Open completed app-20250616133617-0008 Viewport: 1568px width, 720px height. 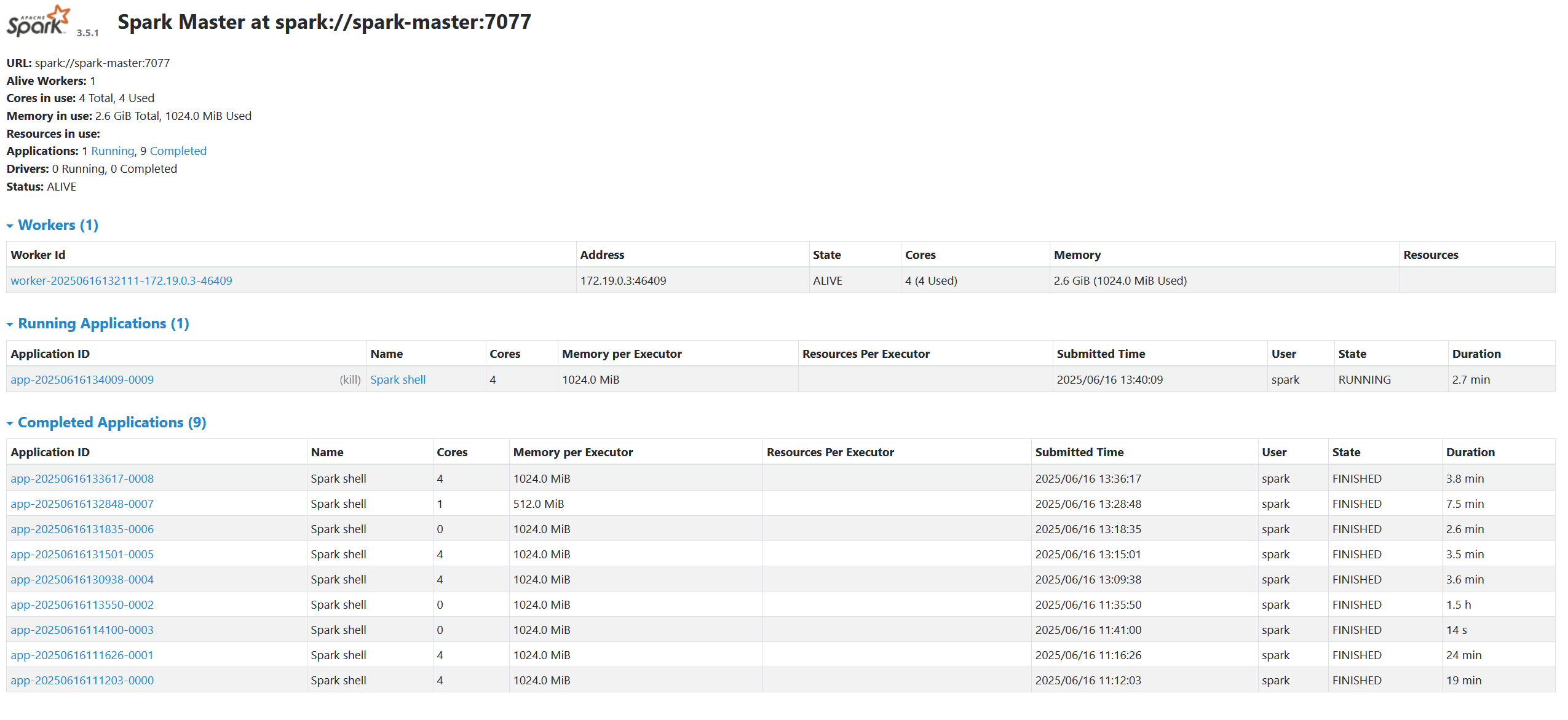[82, 478]
